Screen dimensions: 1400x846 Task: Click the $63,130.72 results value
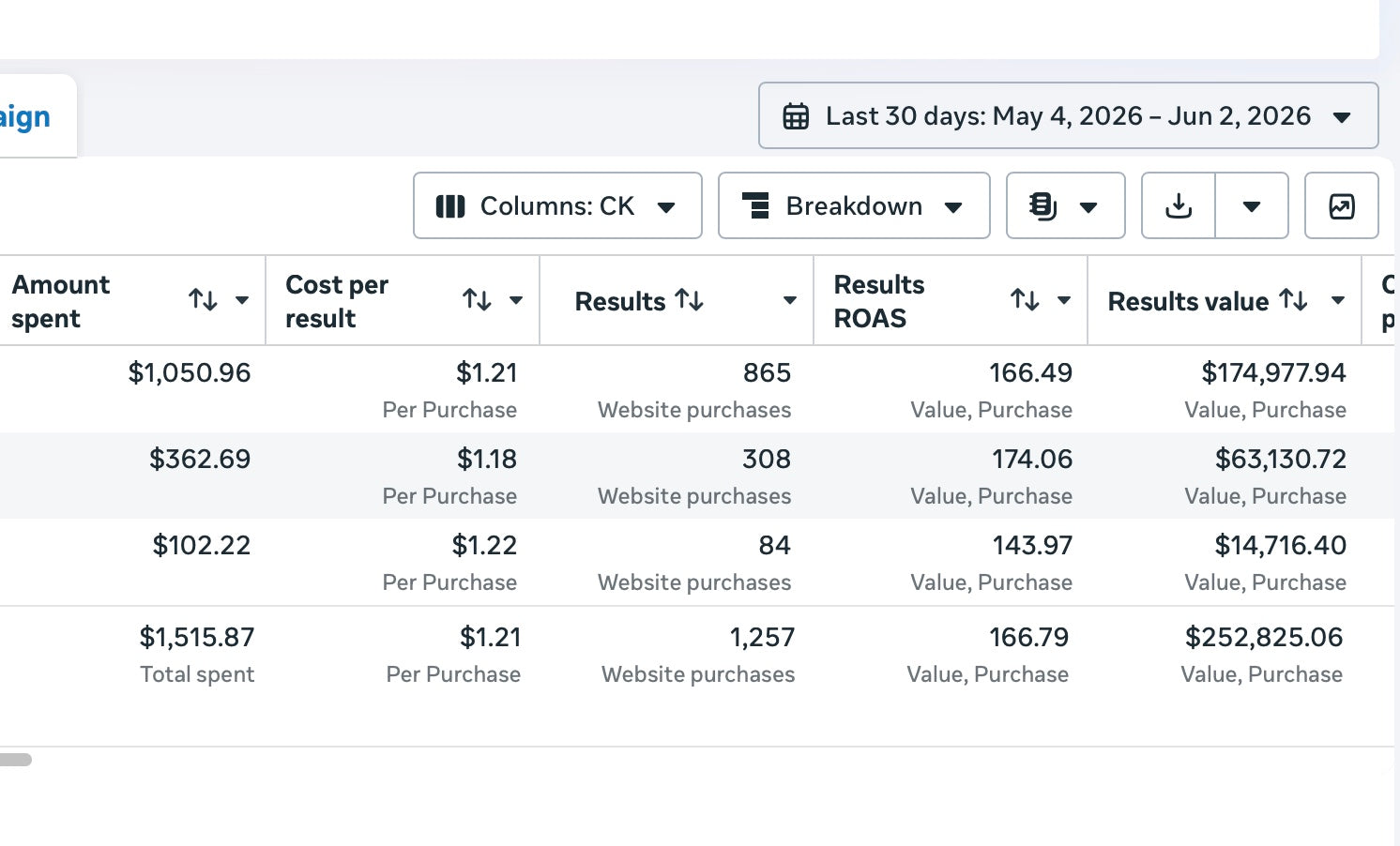coord(1281,459)
